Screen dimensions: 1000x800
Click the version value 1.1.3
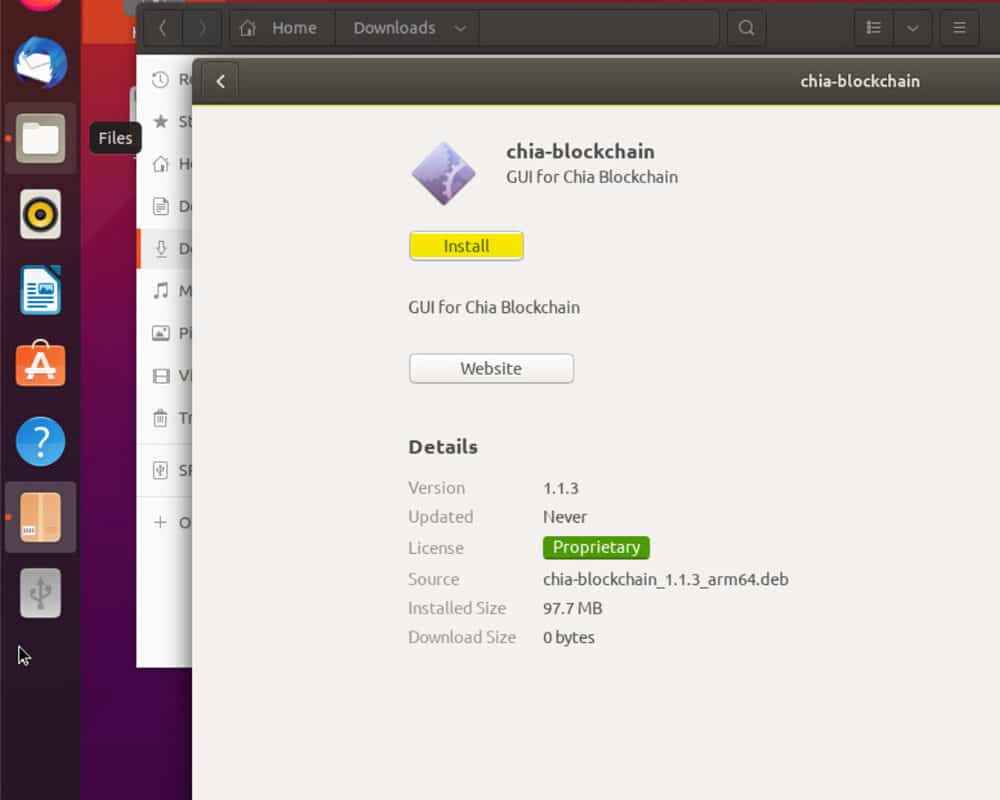coord(561,489)
